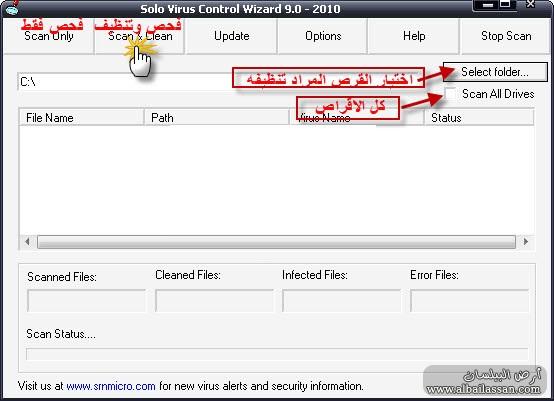This screenshot has width=554, height=401.
Task: Click the C:\ path input field
Action: (125, 82)
